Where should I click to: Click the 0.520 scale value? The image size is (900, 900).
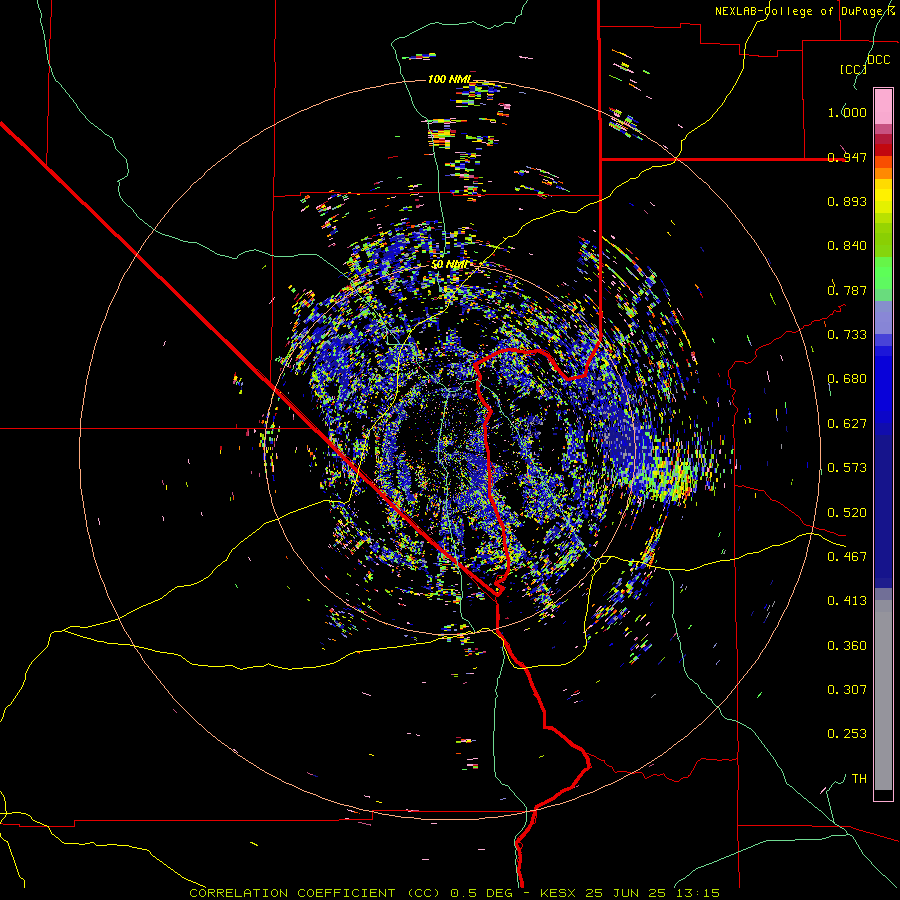[x=847, y=513]
